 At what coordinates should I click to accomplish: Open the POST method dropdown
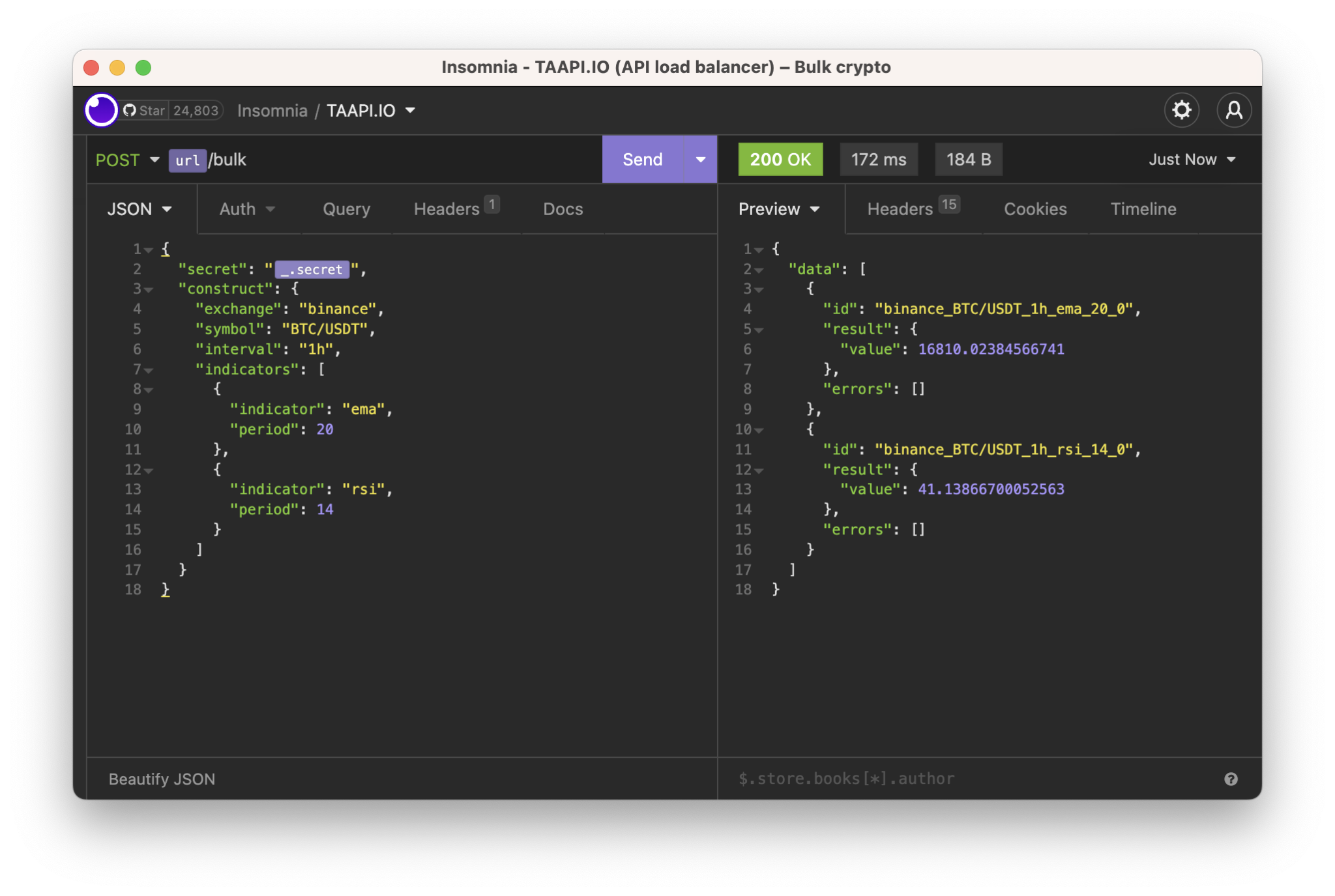(x=128, y=160)
